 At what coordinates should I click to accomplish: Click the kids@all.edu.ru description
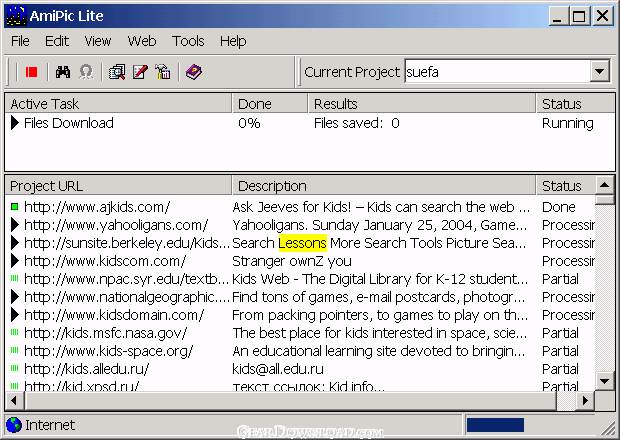(x=278, y=369)
